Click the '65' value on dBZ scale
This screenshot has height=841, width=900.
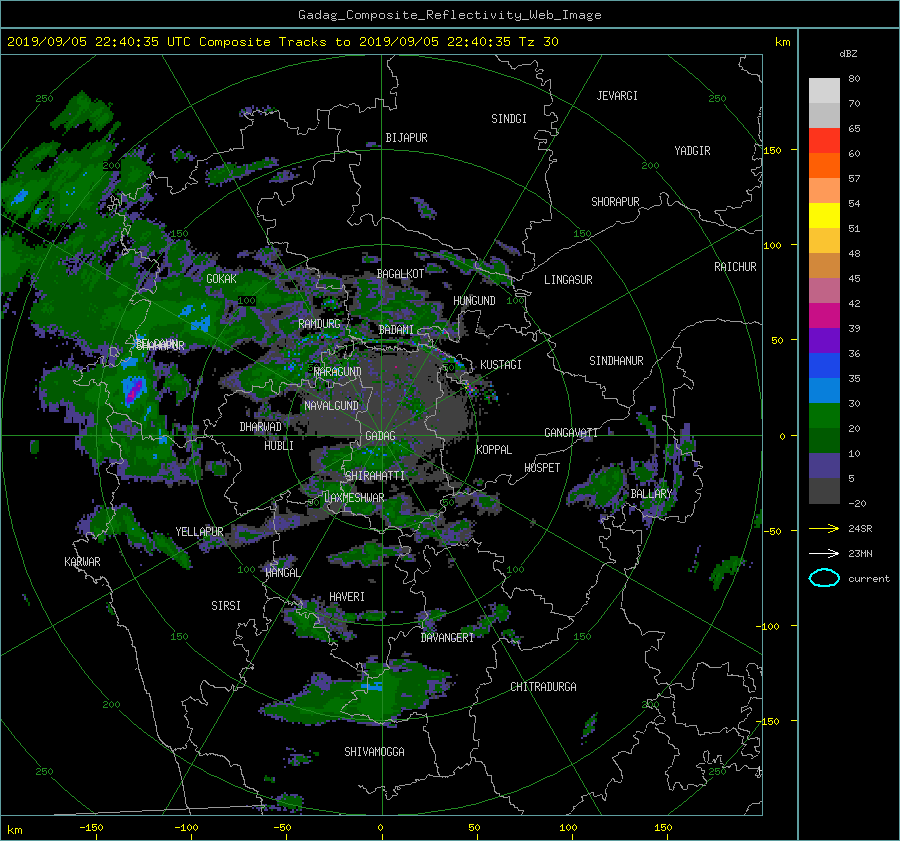click(854, 129)
